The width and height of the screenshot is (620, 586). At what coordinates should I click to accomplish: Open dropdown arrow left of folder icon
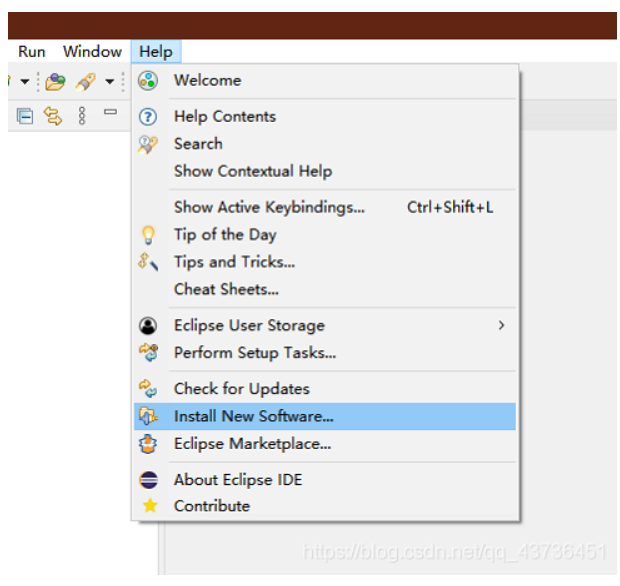click(x=25, y=82)
